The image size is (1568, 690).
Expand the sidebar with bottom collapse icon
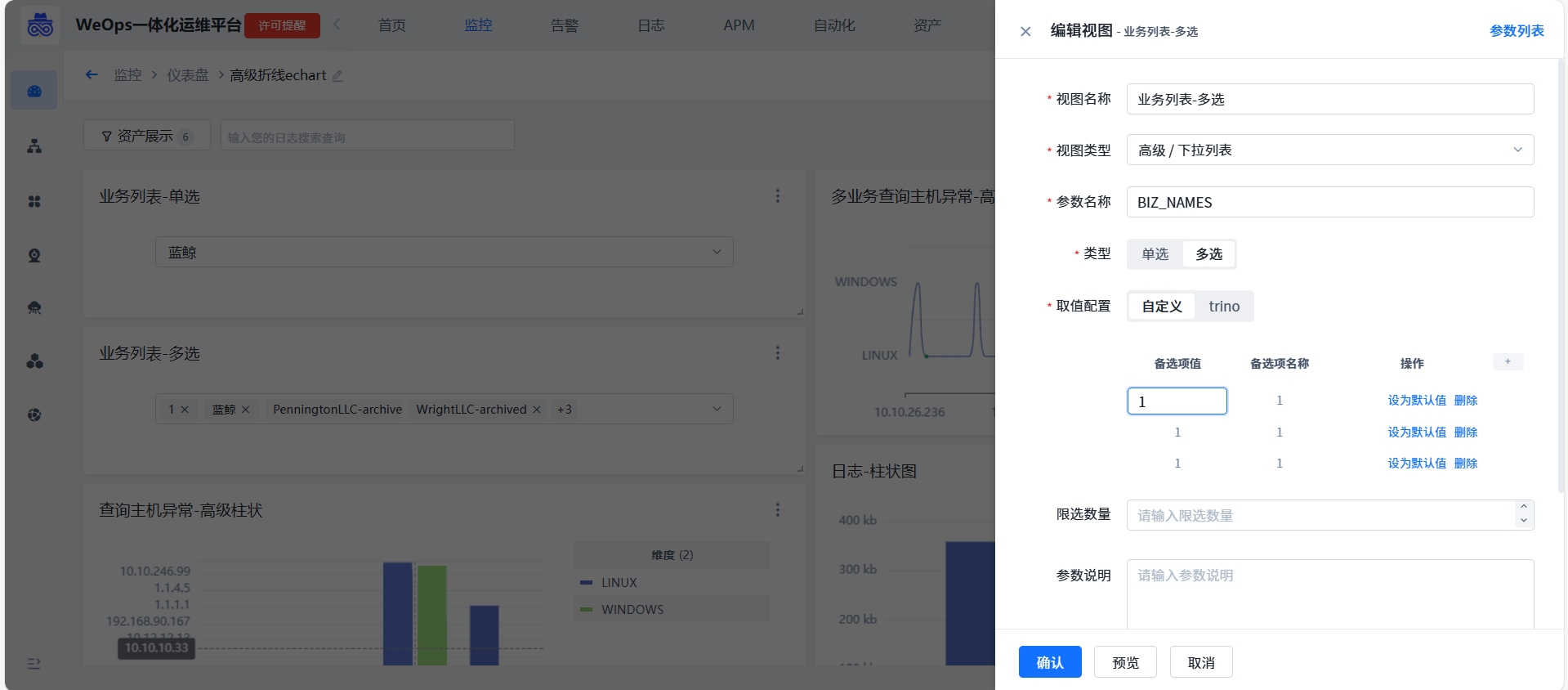tap(34, 663)
